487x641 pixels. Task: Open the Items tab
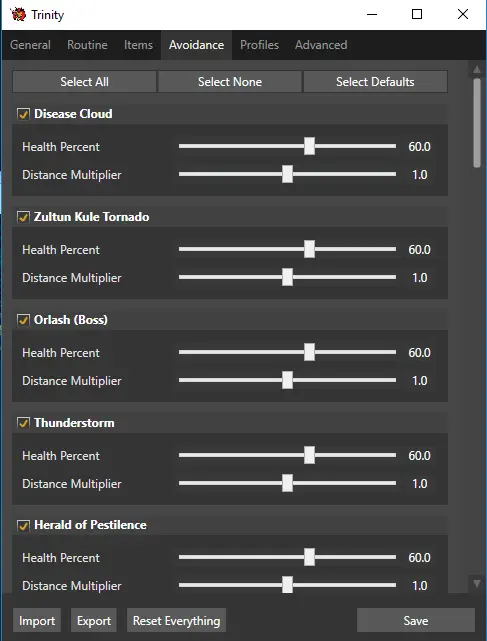tap(138, 45)
